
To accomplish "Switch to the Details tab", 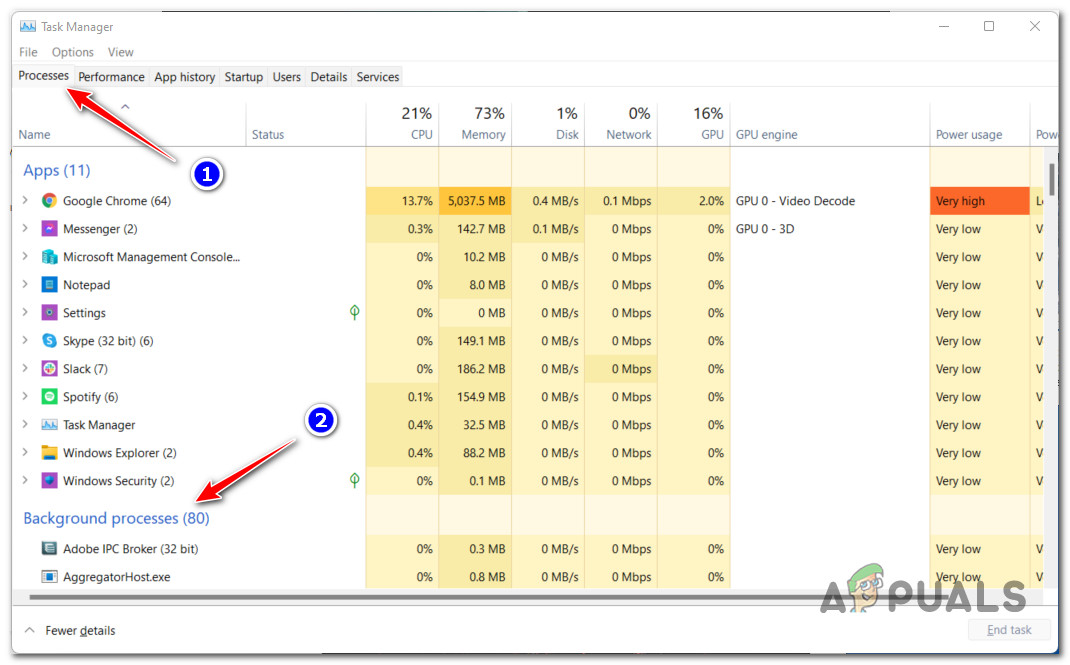I will coord(329,77).
